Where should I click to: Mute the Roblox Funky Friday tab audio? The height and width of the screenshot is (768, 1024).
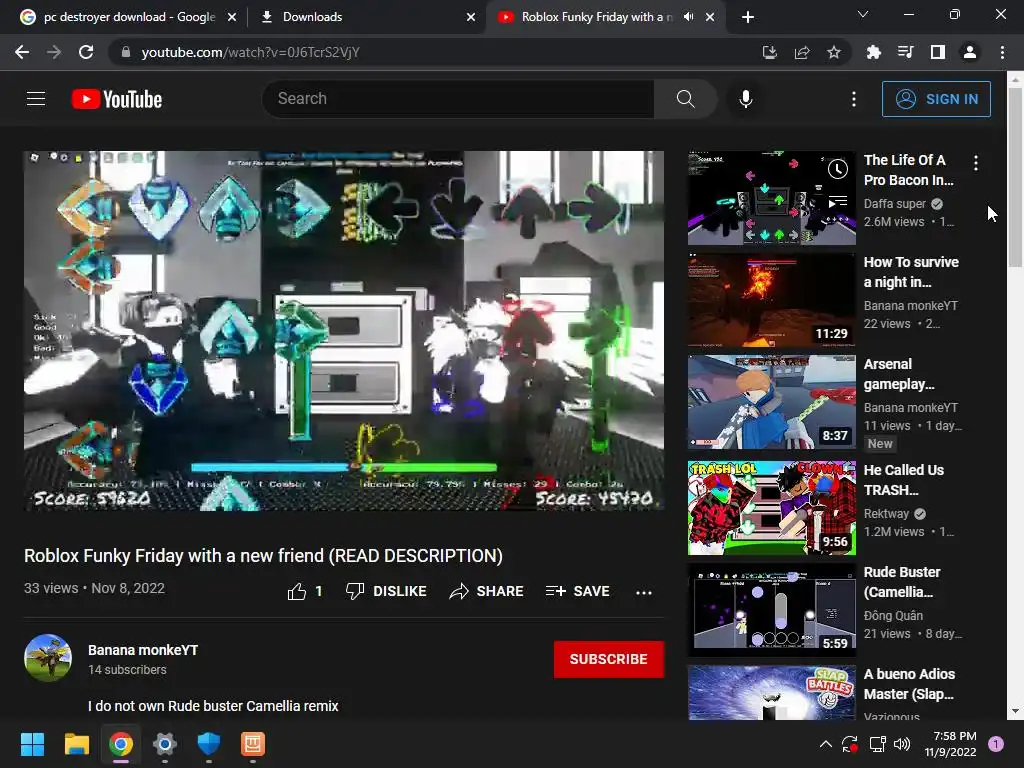coord(688,17)
